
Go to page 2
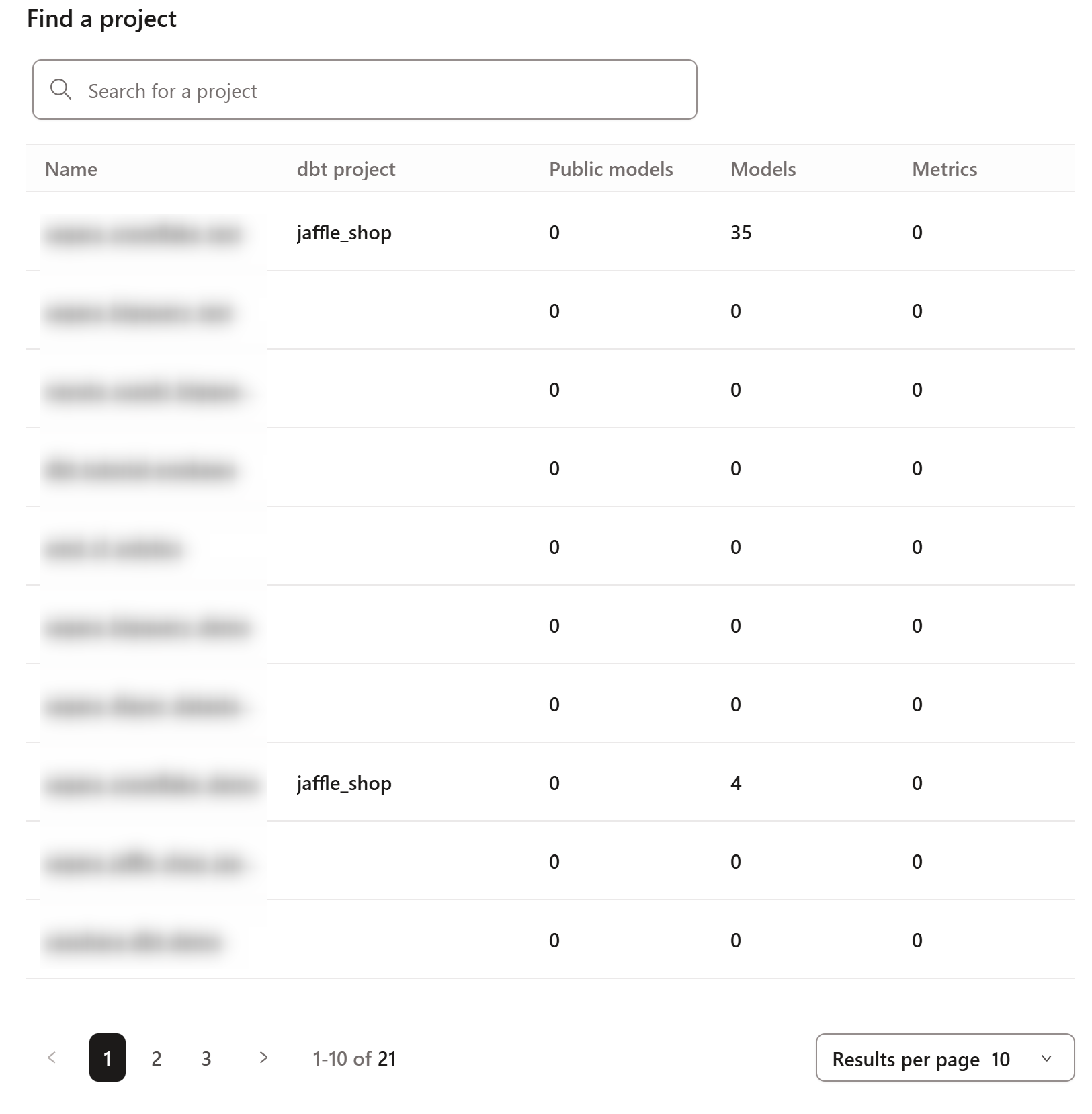157,1058
